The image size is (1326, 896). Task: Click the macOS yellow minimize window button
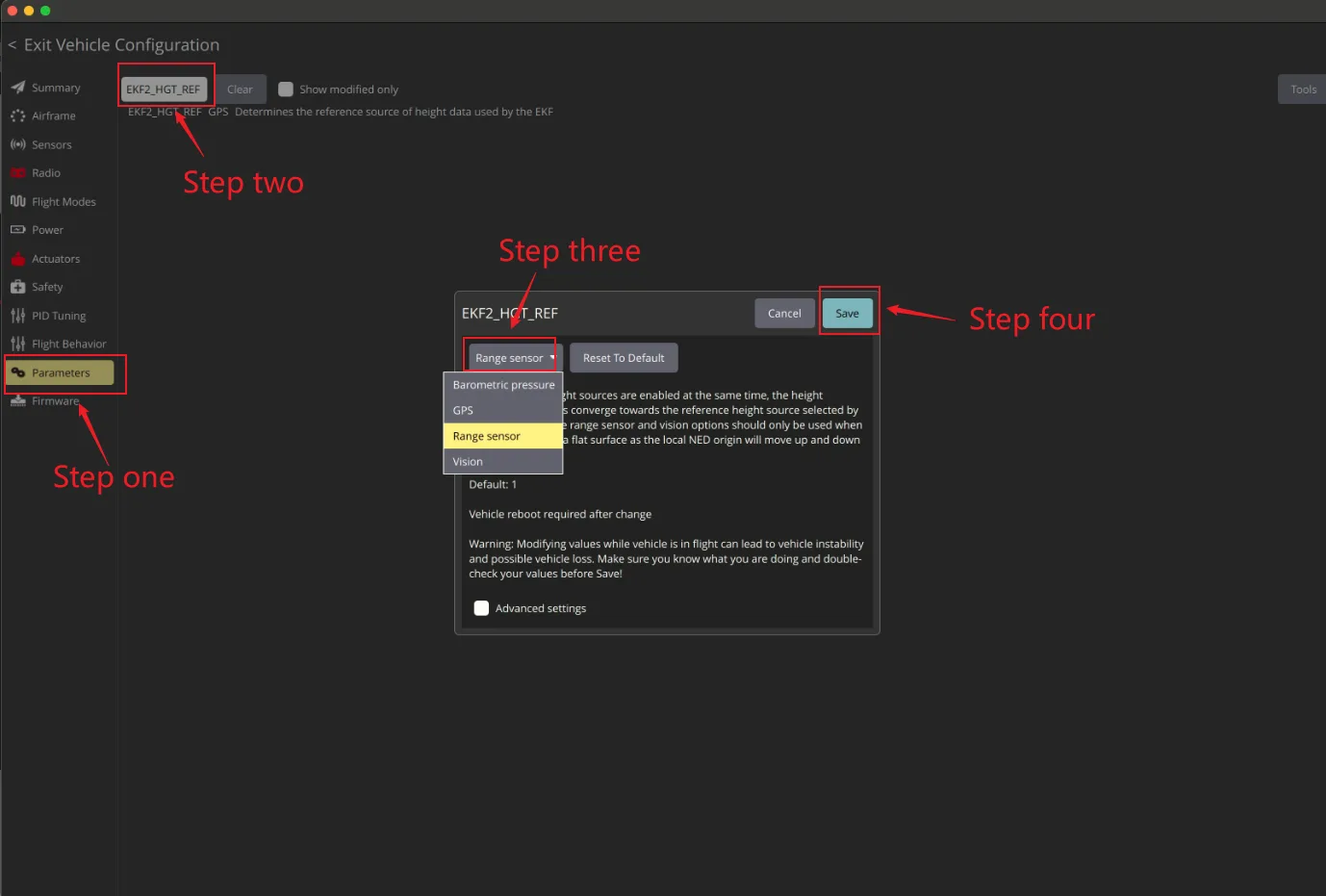pos(29,11)
